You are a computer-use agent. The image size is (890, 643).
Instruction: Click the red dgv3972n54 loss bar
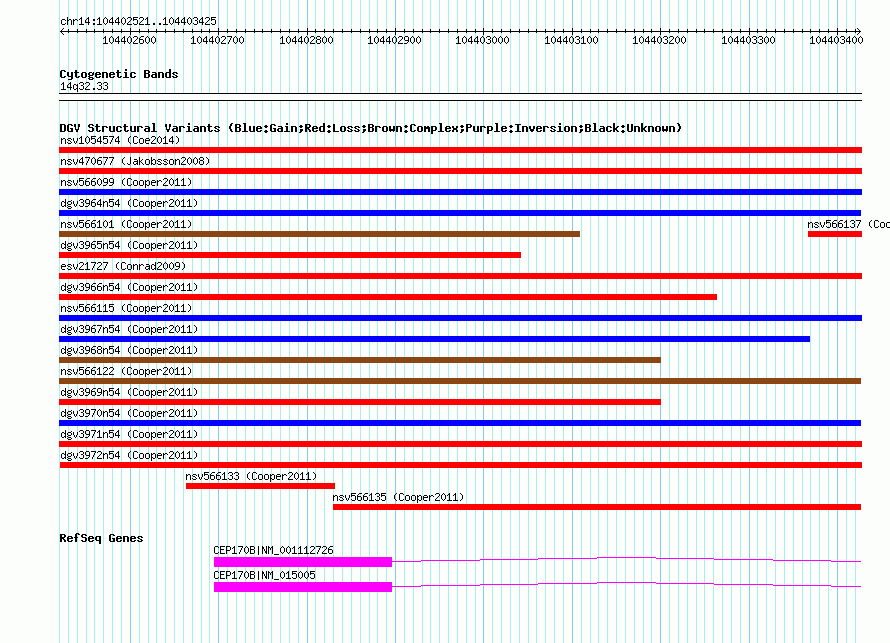(x=460, y=465)
